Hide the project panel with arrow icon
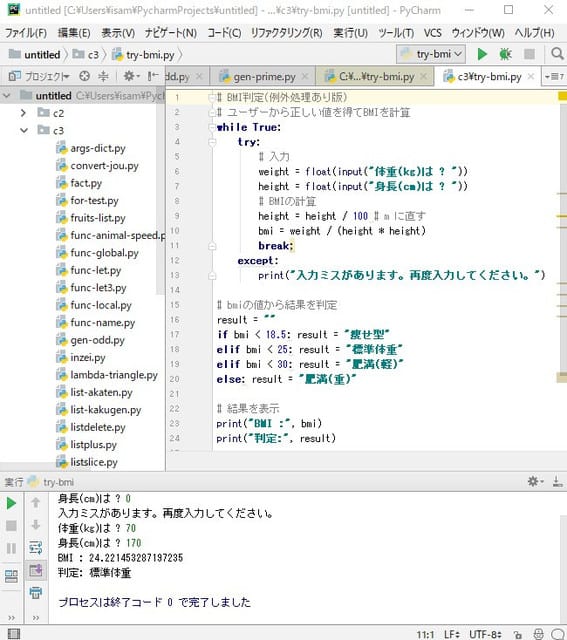Viewport: 567px width, 640px height. click(153, 76)
